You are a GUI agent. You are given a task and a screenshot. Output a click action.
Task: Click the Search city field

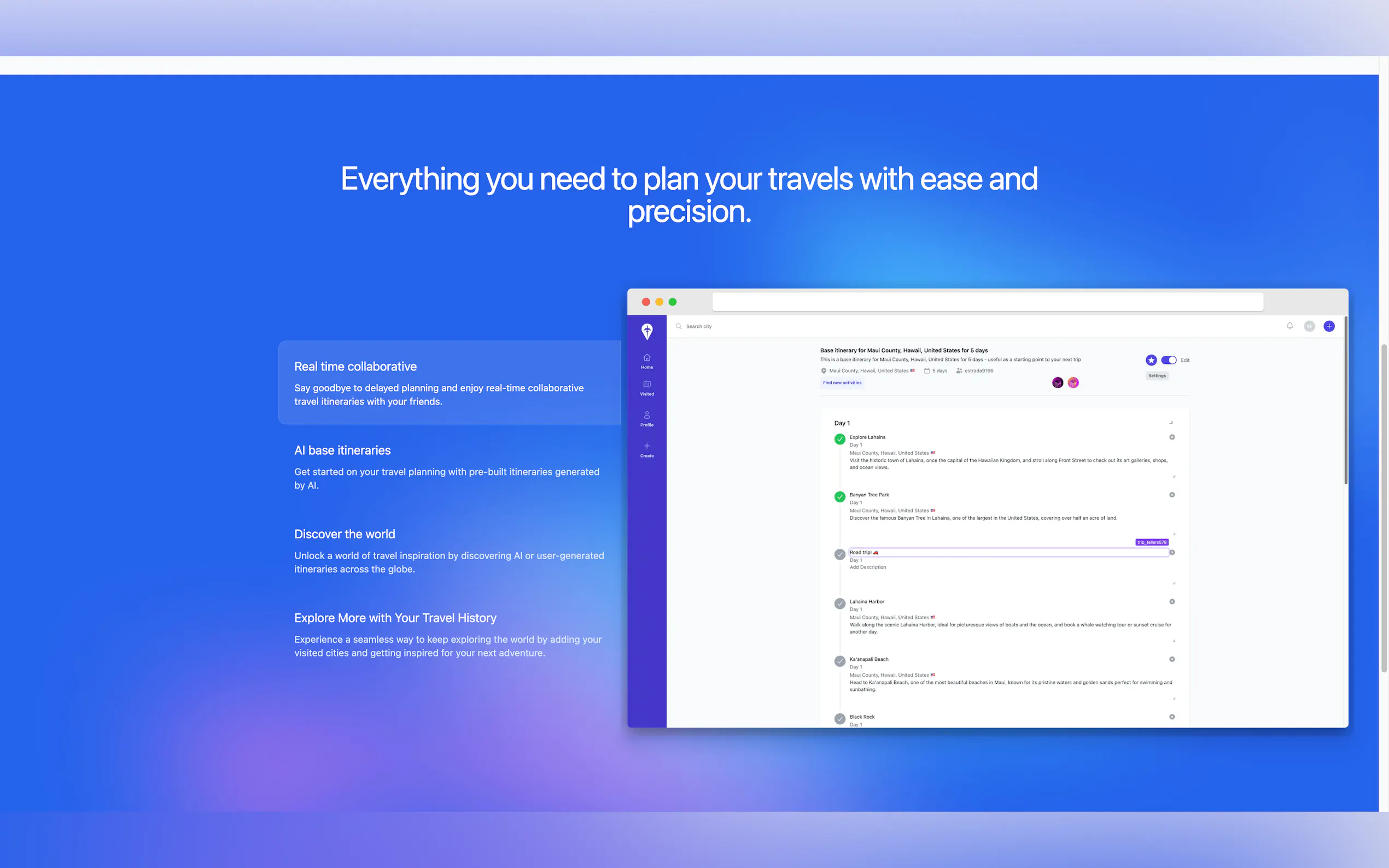[x=699, y=326]
